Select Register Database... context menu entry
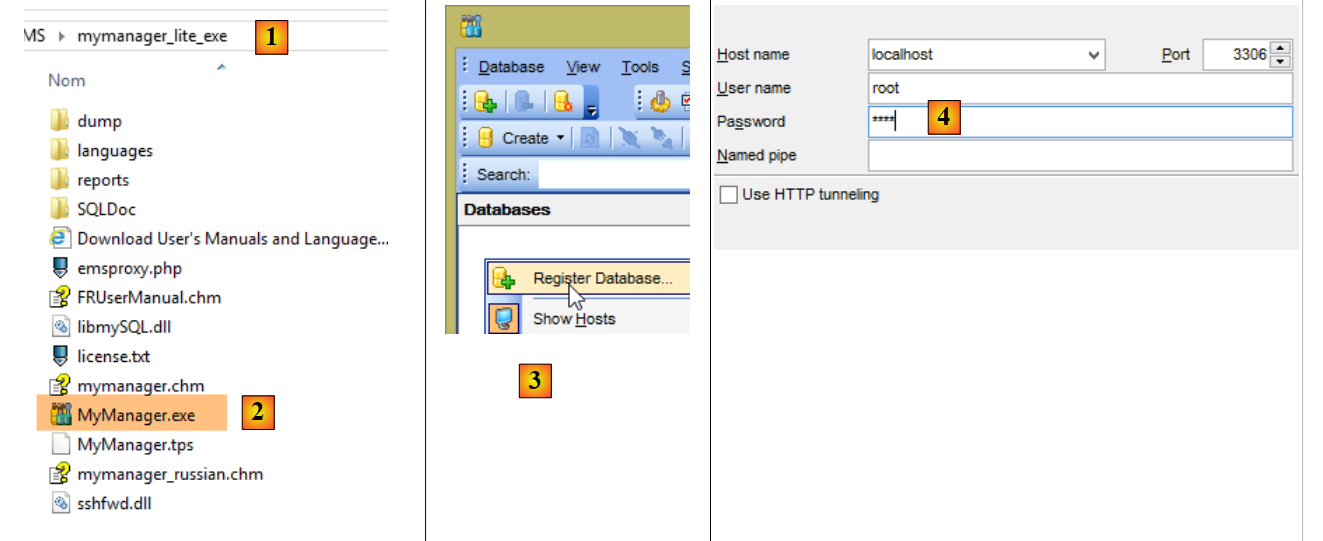This screenshot has width=1323, height=541. pos(602,278)
